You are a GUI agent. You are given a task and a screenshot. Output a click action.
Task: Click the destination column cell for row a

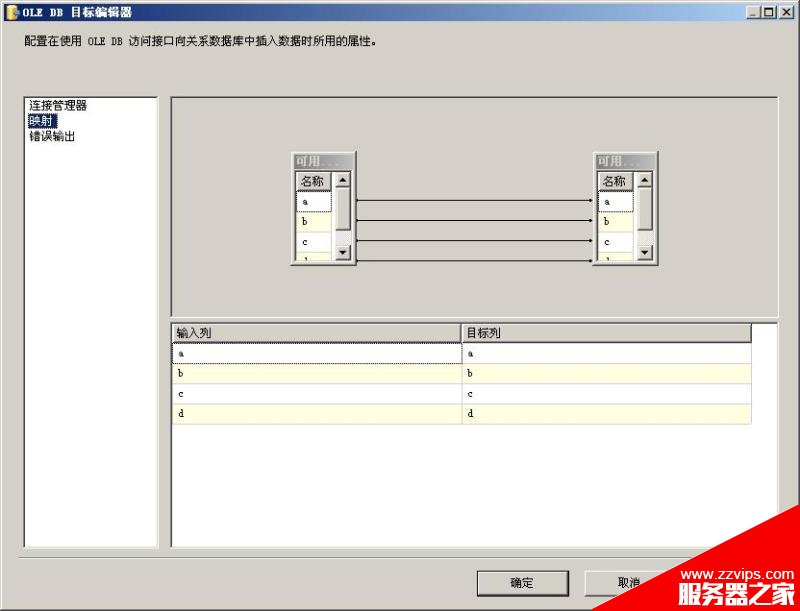click(607, 353)
